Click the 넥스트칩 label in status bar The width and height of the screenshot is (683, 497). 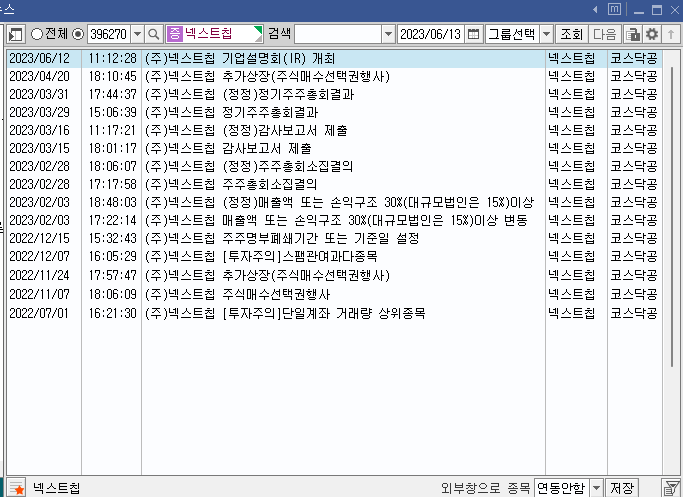pos(57,488)
